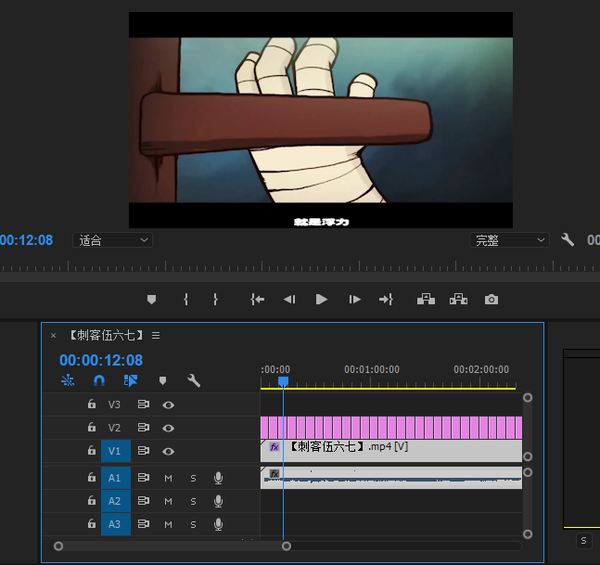
Task: Toggle A1 track targeting
Action: pos(116,478)
